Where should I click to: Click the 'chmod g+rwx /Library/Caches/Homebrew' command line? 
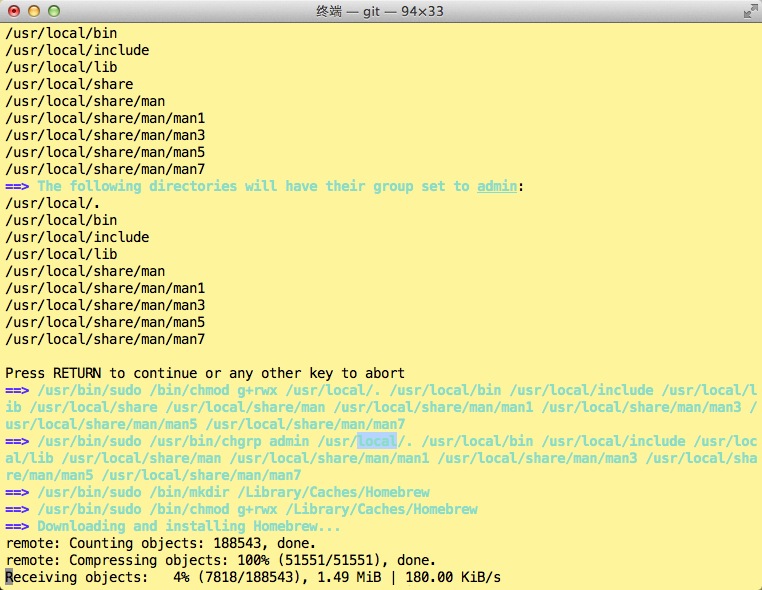click(242, 509)
